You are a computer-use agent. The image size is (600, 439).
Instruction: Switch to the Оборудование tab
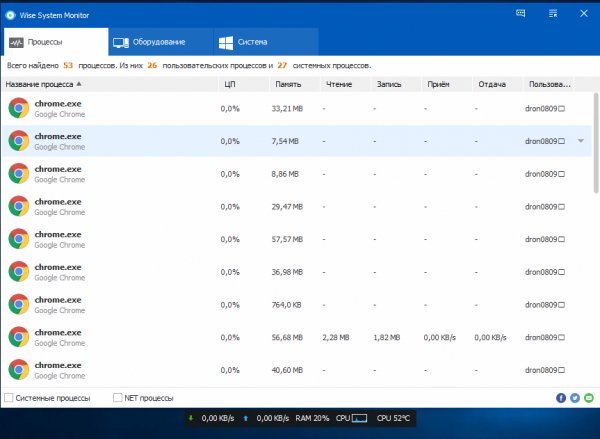tap(161, 42)
